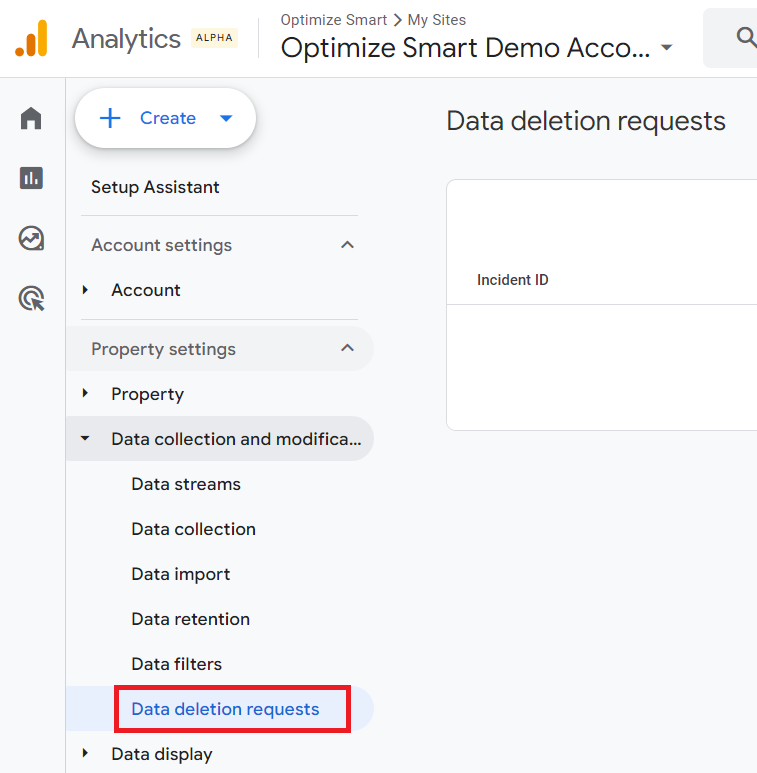Click the Create button label
The height and width of the screenshot is (773, 757).
168,118
